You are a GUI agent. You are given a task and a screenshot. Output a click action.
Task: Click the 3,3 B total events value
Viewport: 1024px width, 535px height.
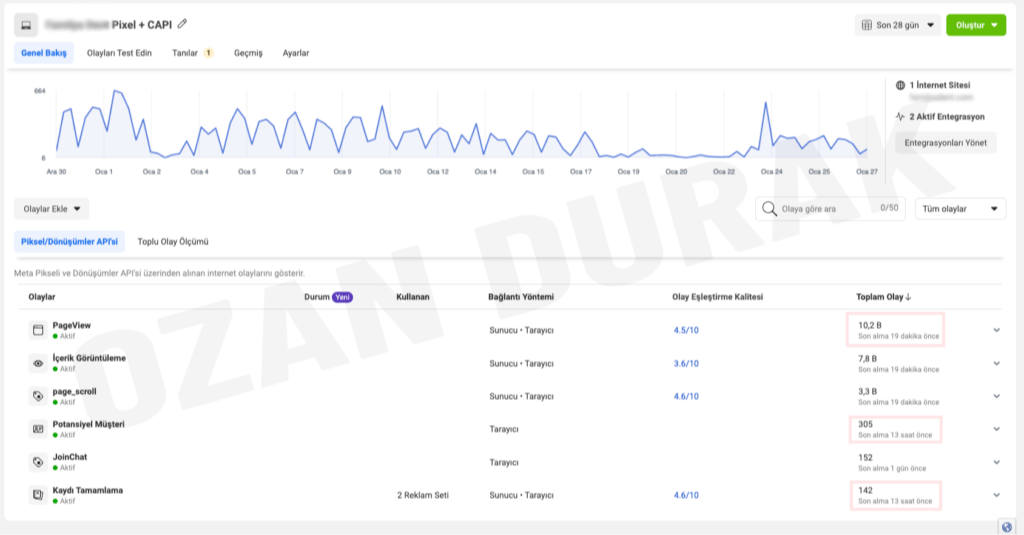tap(867, 391)
